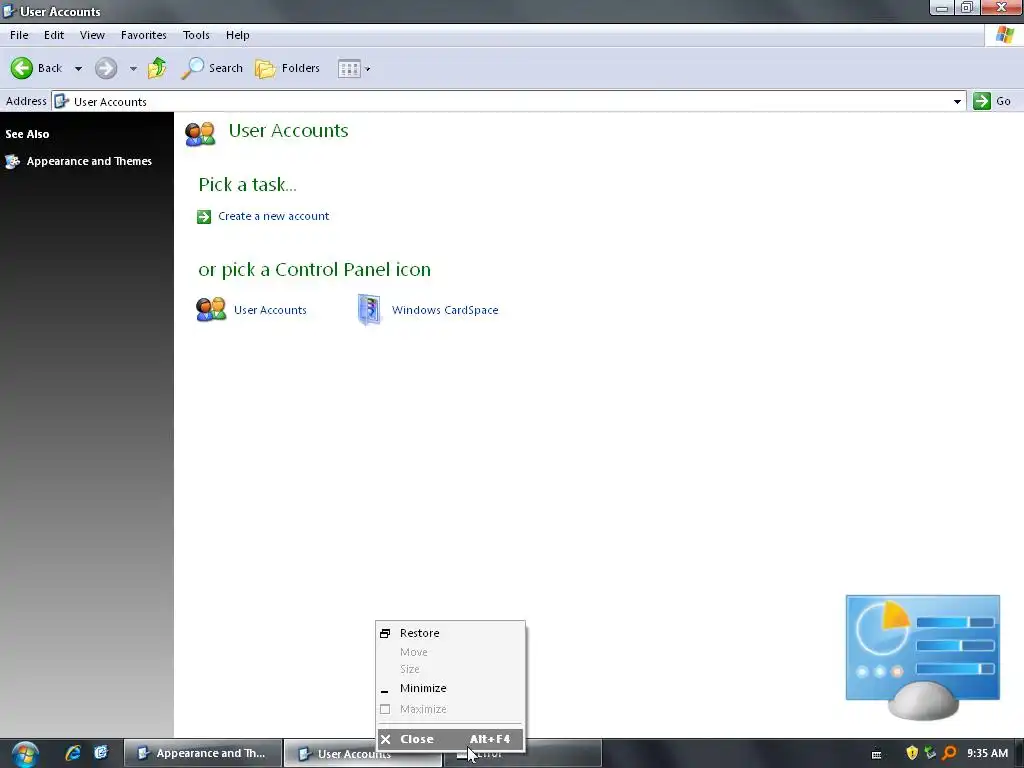Click the 9:35 AM clock
The height and width of the screenshot is (768, 1024).
click(x=987, y=754)
